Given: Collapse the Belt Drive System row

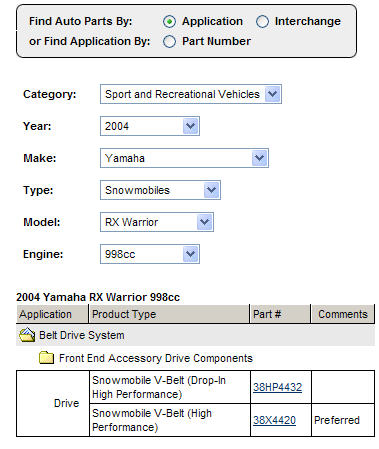Looking at the screenshot, I should coord(195,335).
